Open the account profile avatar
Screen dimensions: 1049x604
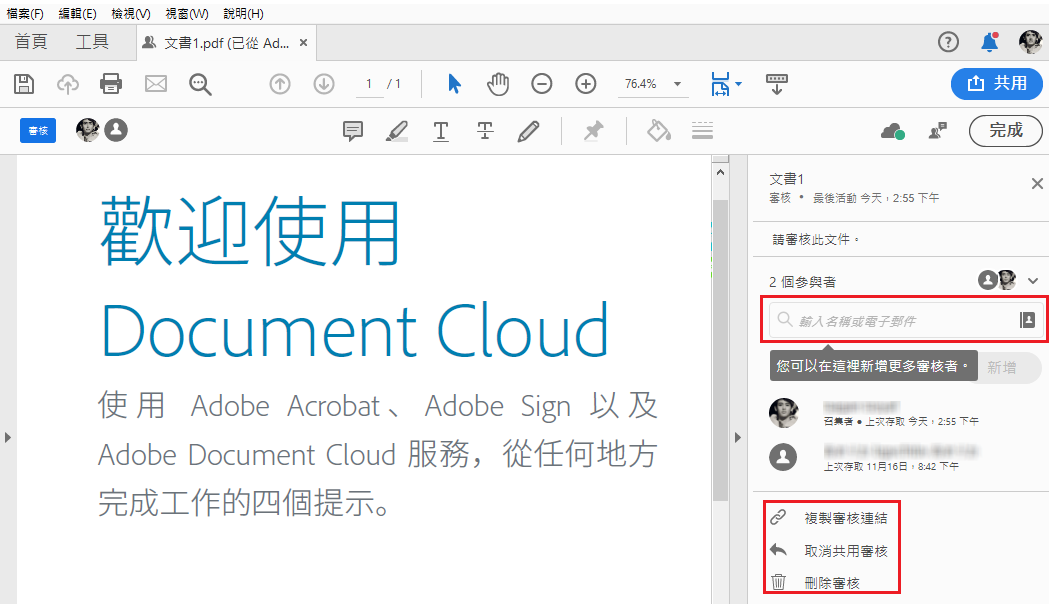1030,42
